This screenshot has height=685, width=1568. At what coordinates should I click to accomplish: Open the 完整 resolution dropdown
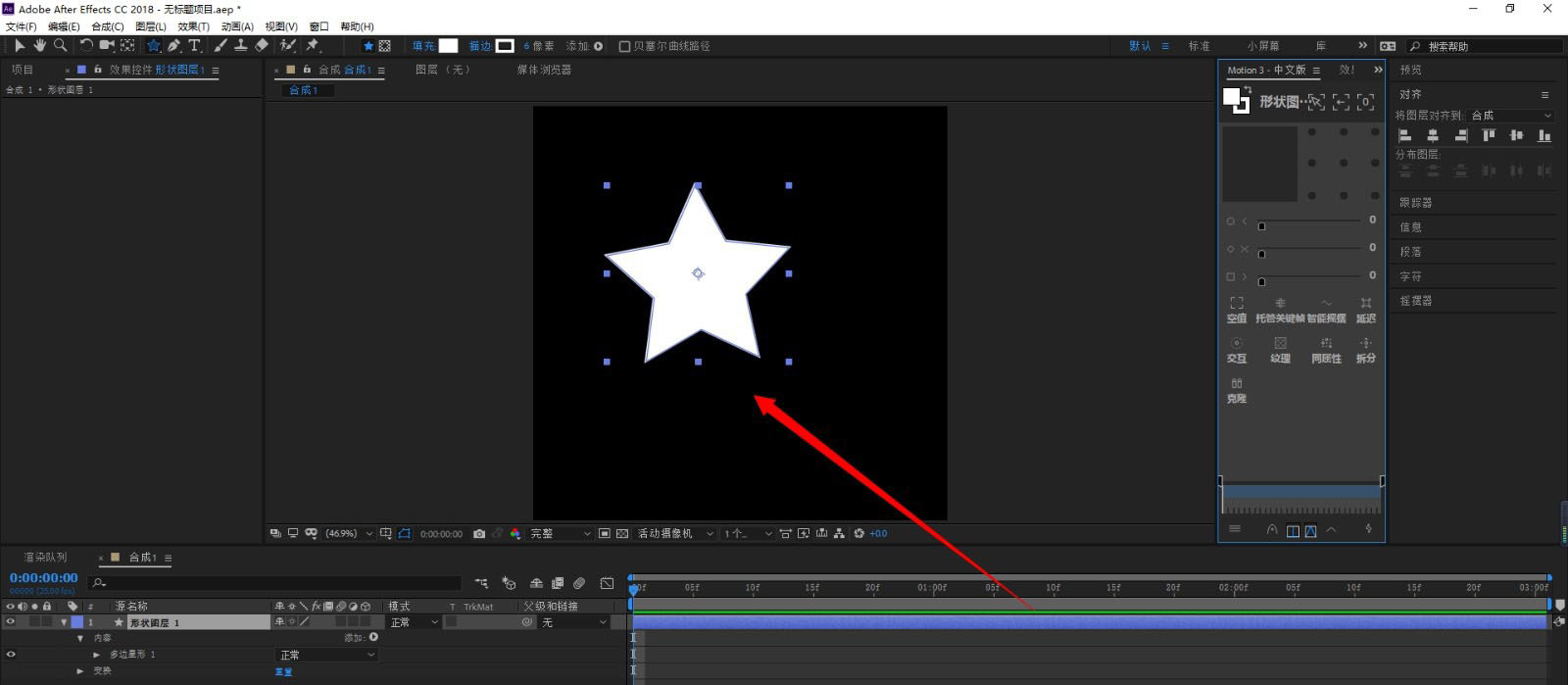(x=560, y=534)
